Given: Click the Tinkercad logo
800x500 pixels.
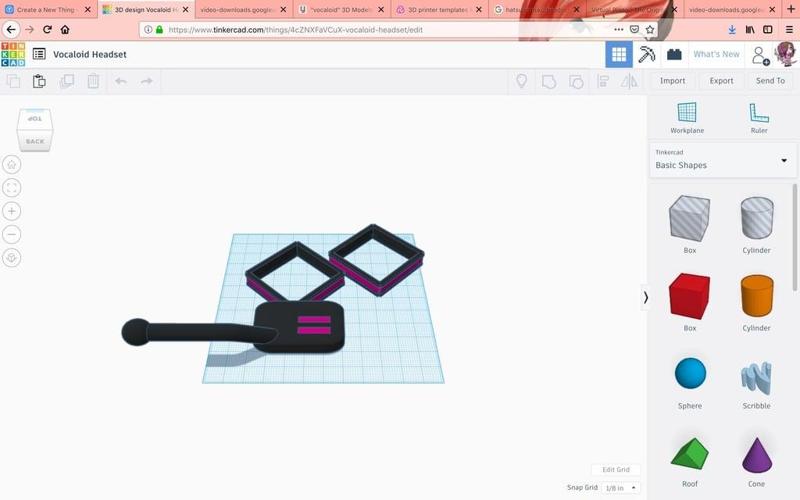Looking at the screenshot, I should (x=13, y=55).
